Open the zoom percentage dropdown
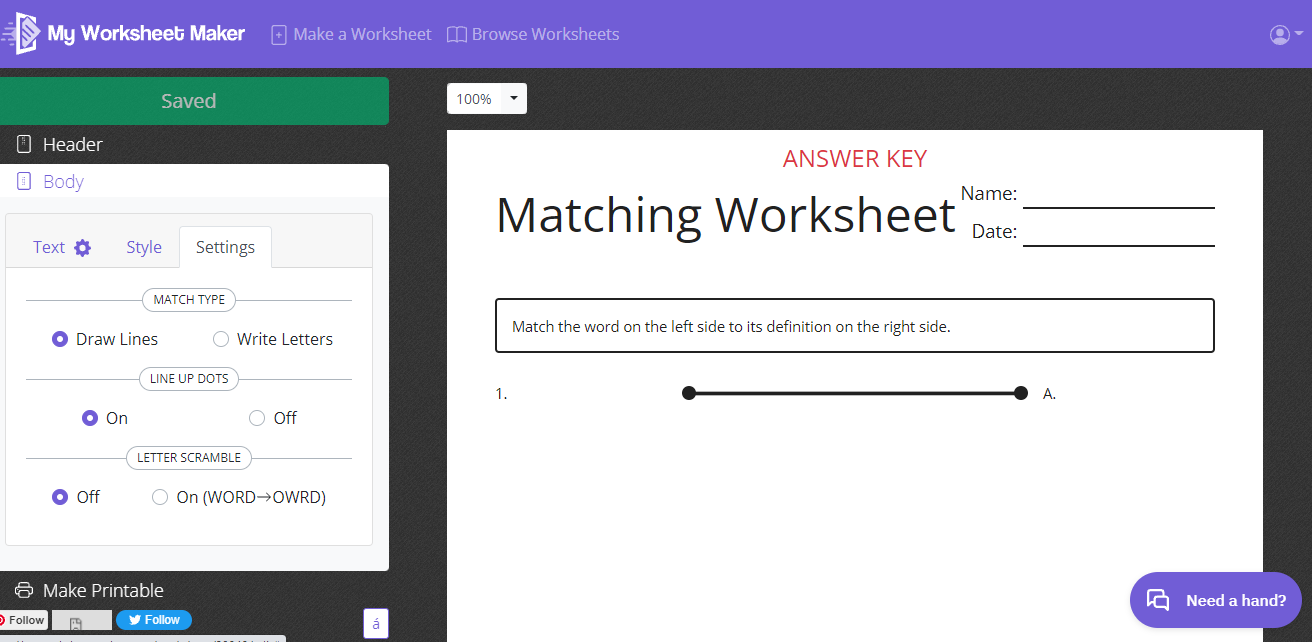 coord(514,98)
